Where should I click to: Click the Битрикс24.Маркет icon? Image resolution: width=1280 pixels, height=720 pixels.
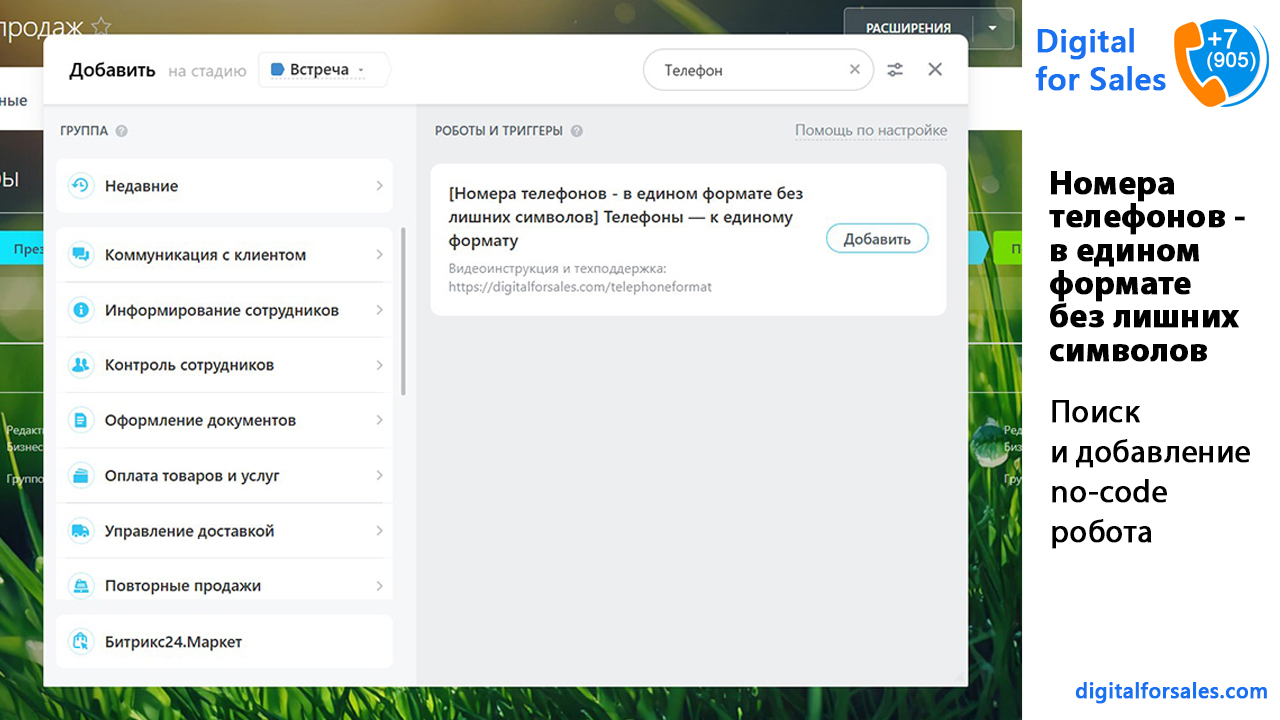(x=80, y=642)
